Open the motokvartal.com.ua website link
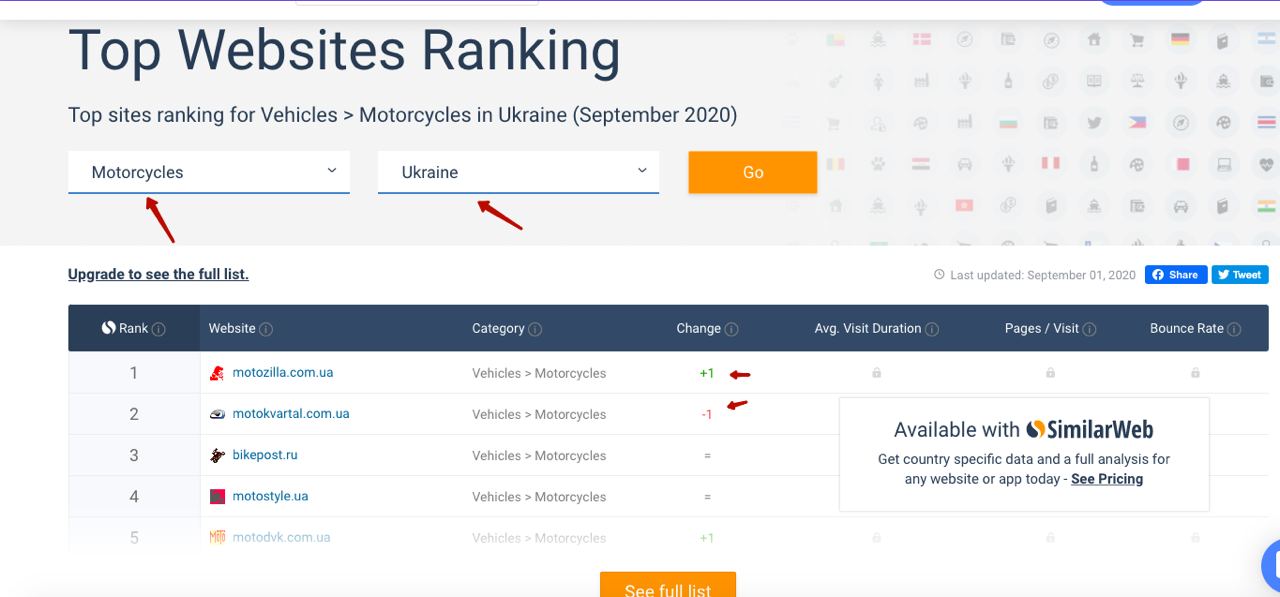Image resolution: width=1280 pixels, height=597 pixels. pos(291,413)
